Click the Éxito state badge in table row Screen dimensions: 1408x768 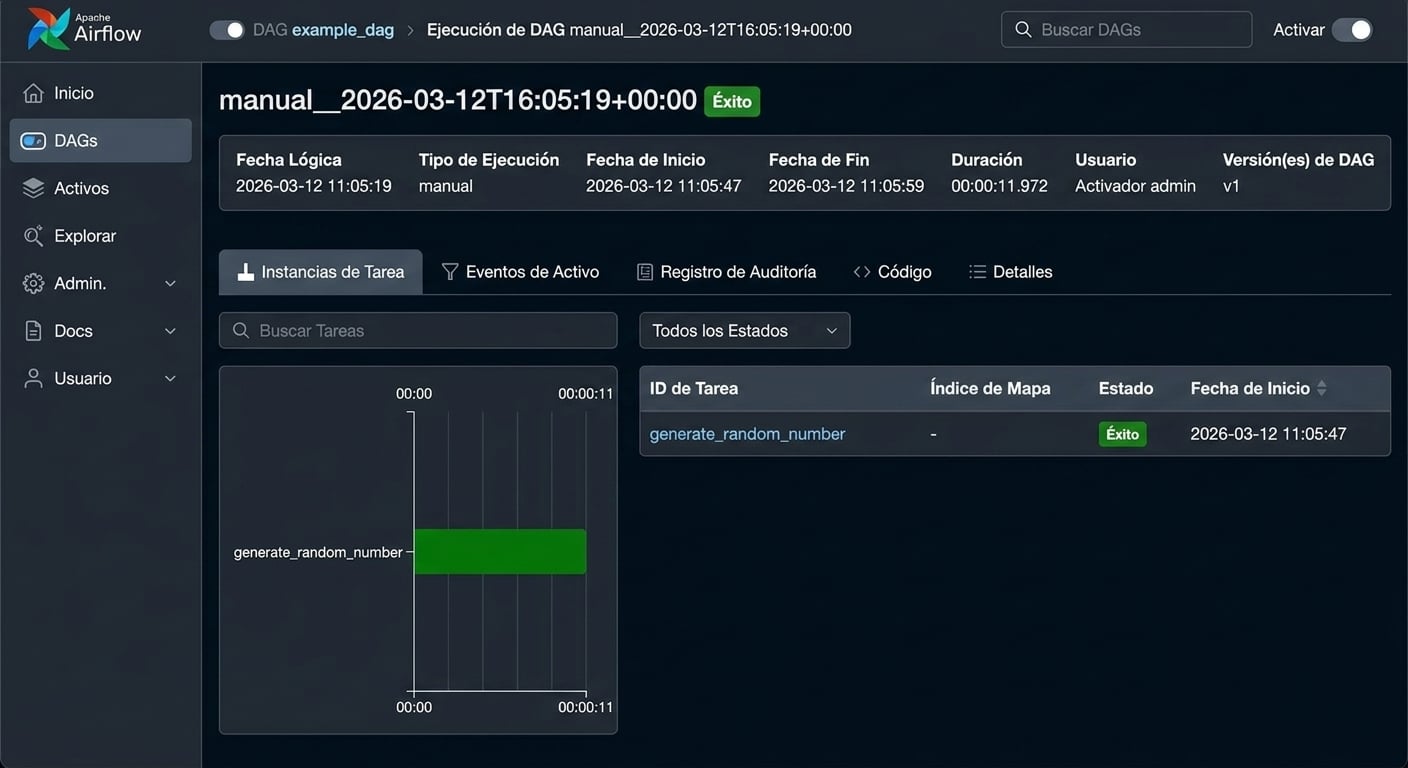[x=1122, y=434]
